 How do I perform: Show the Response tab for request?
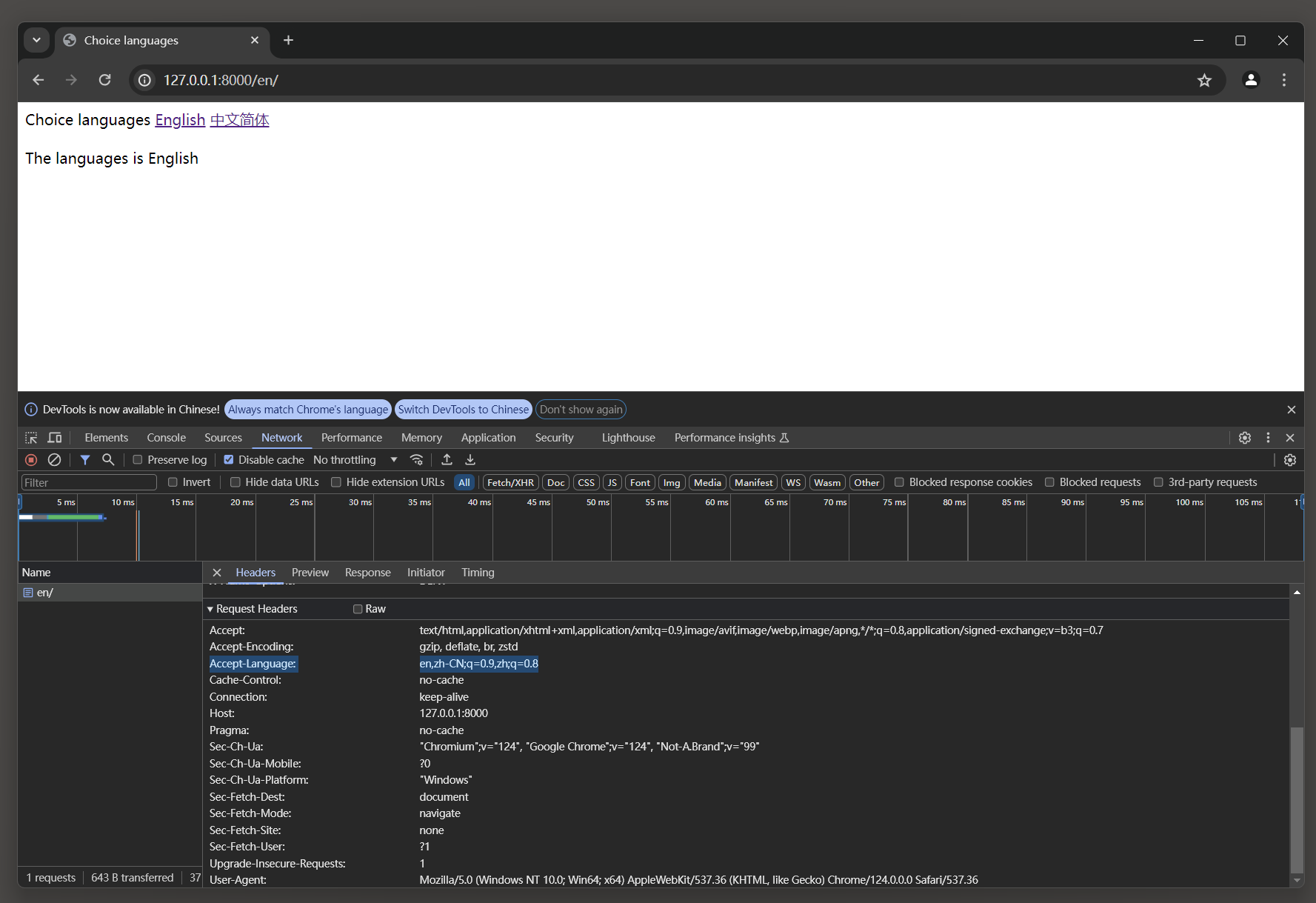367,573
